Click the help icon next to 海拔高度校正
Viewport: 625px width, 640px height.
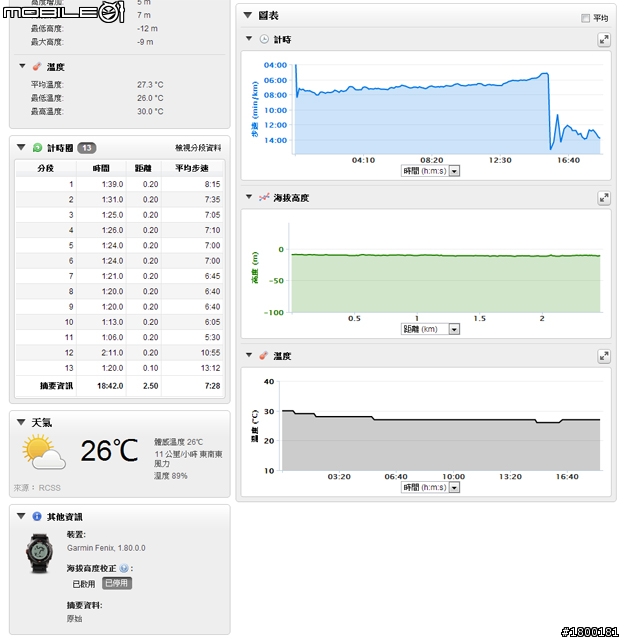click(x=124, y=568)
